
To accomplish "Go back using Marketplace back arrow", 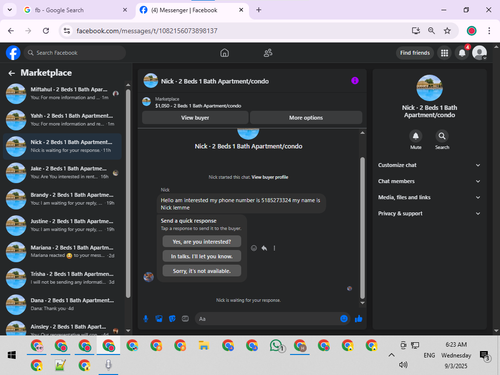I will click(x=12, y=73).
